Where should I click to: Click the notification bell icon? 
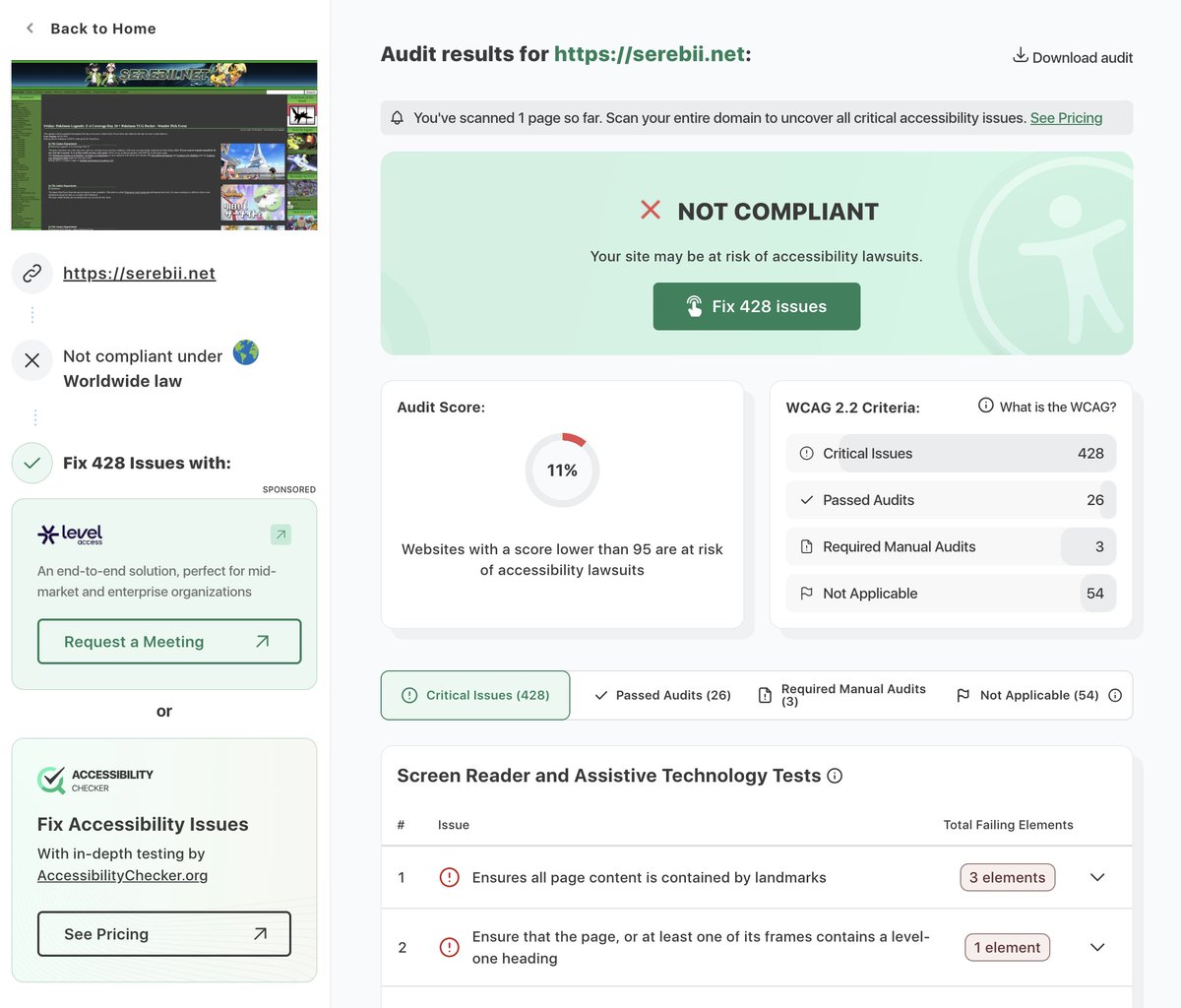coord(398,118)
